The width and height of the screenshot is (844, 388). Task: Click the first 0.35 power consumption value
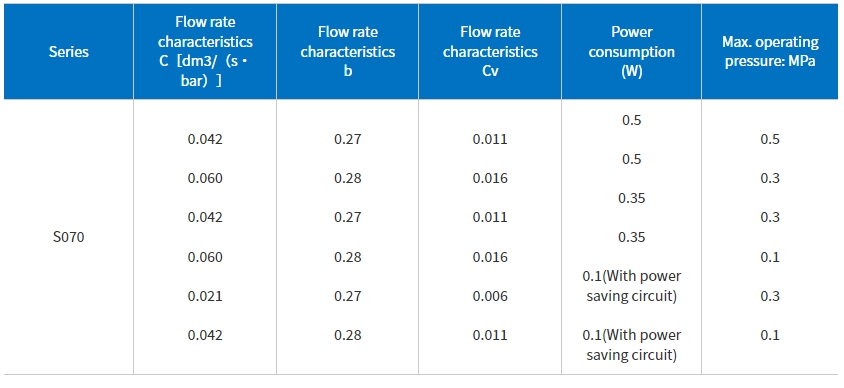pyautogui.click(x=631, y=198)
